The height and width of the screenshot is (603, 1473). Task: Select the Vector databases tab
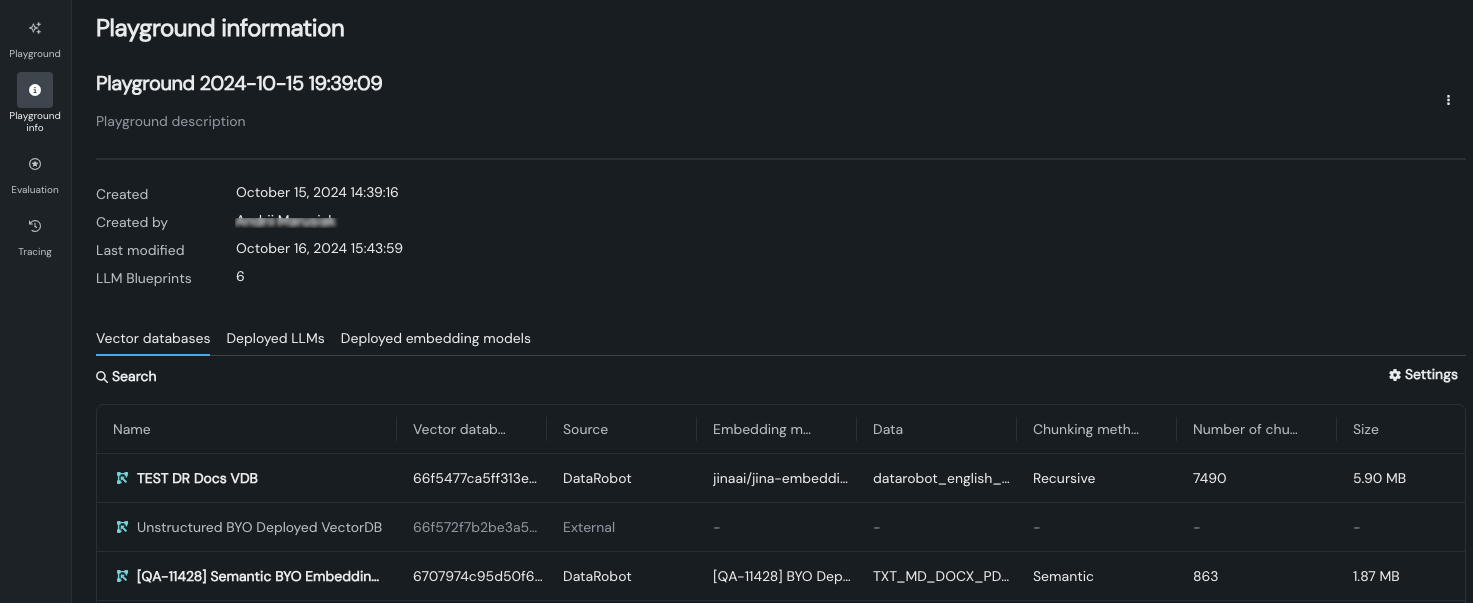tap(153, 339)
